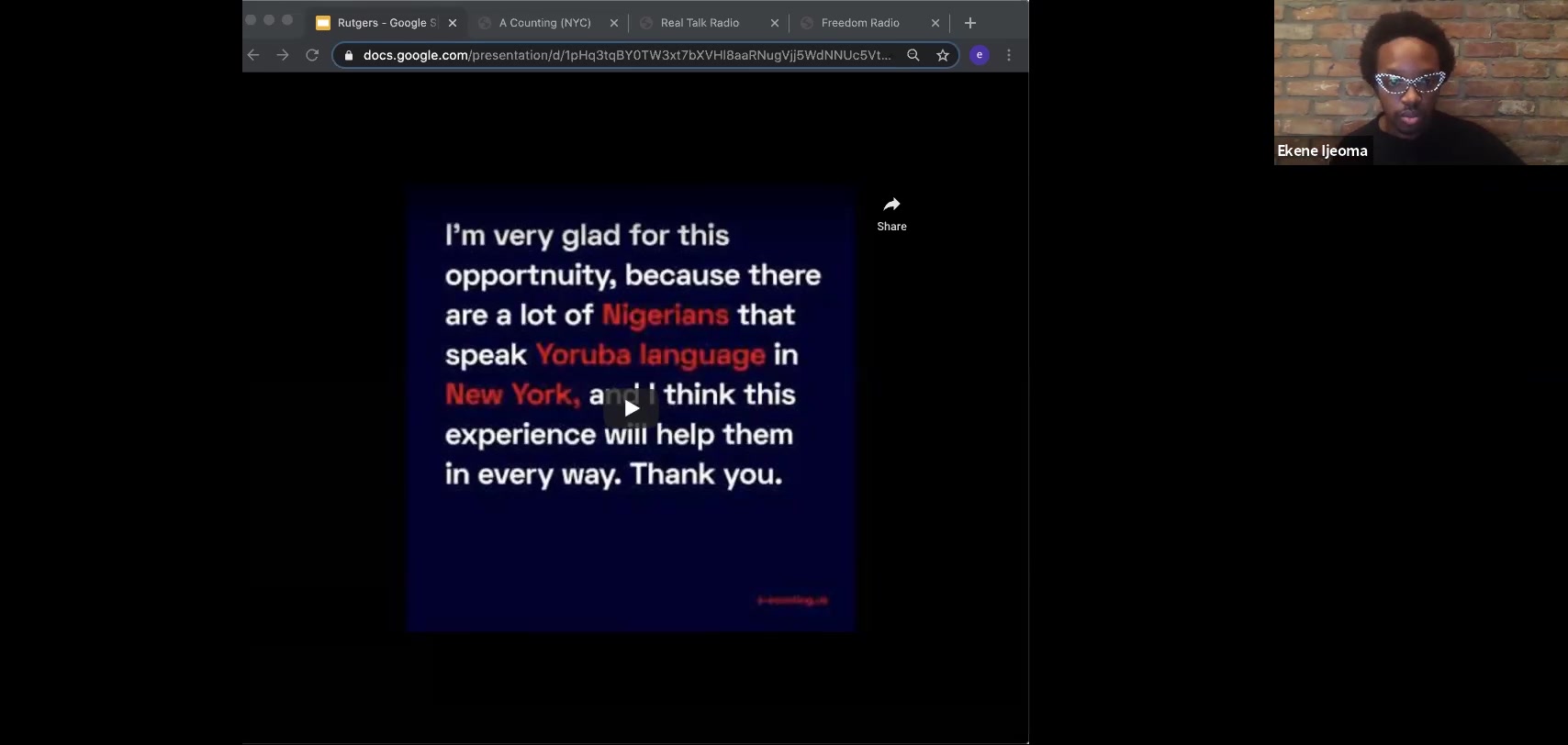Reload the Google Slides page
Screen dimensions: 1568x745
(312, 55)
